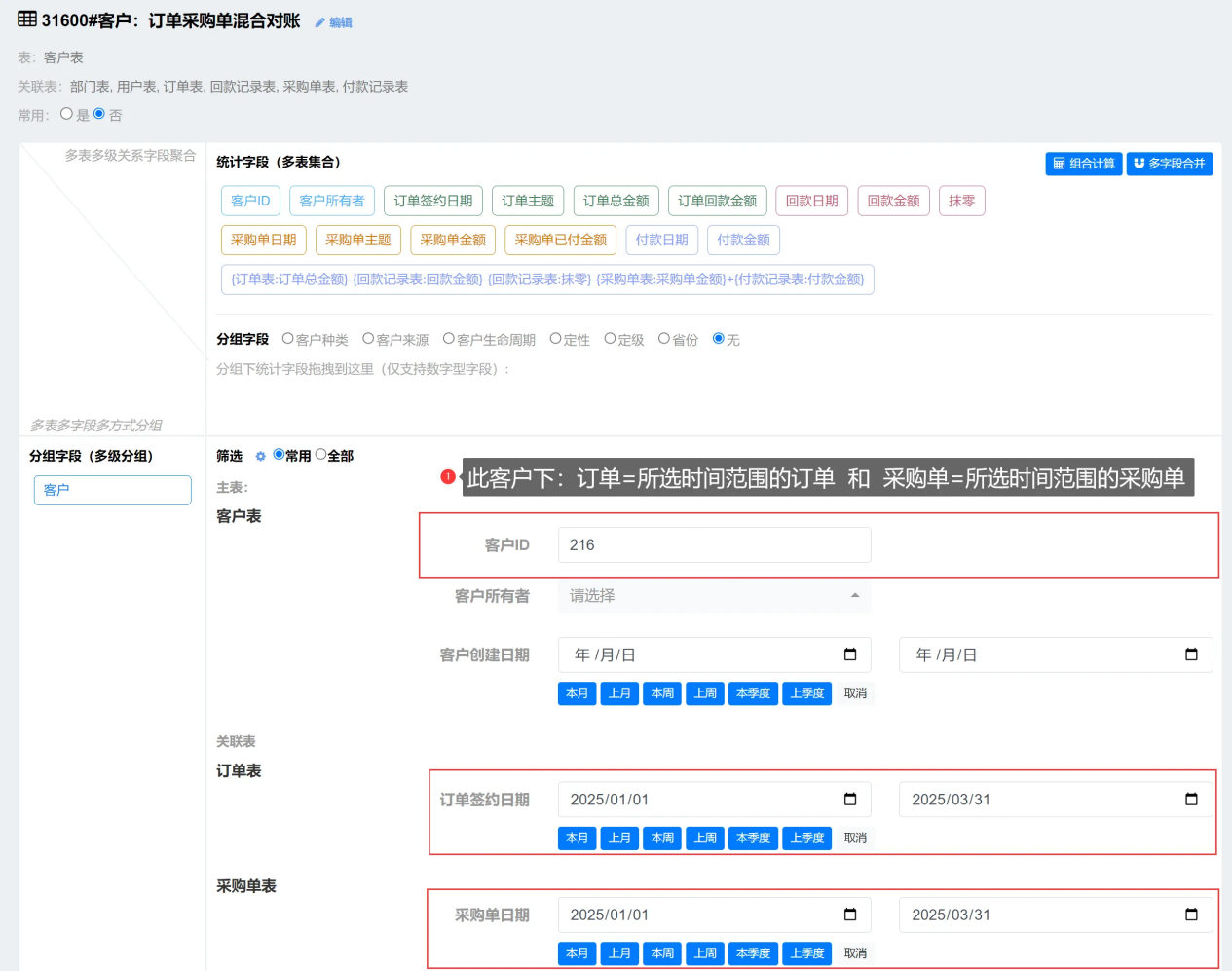The width and height of the screenshot is (1232, 971).
Task: Select 无 grouping radio
Action: tap(719, 339)
